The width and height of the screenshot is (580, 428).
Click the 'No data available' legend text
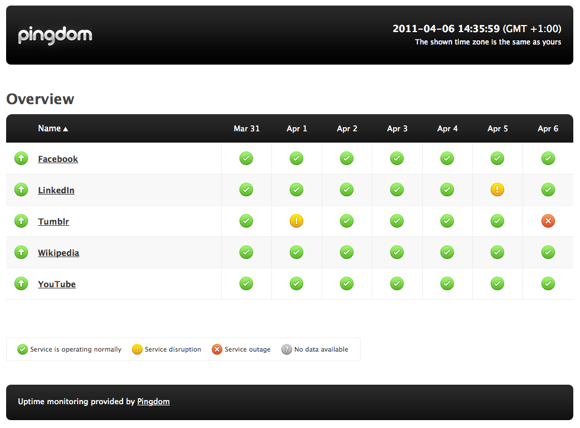(321, 350)
